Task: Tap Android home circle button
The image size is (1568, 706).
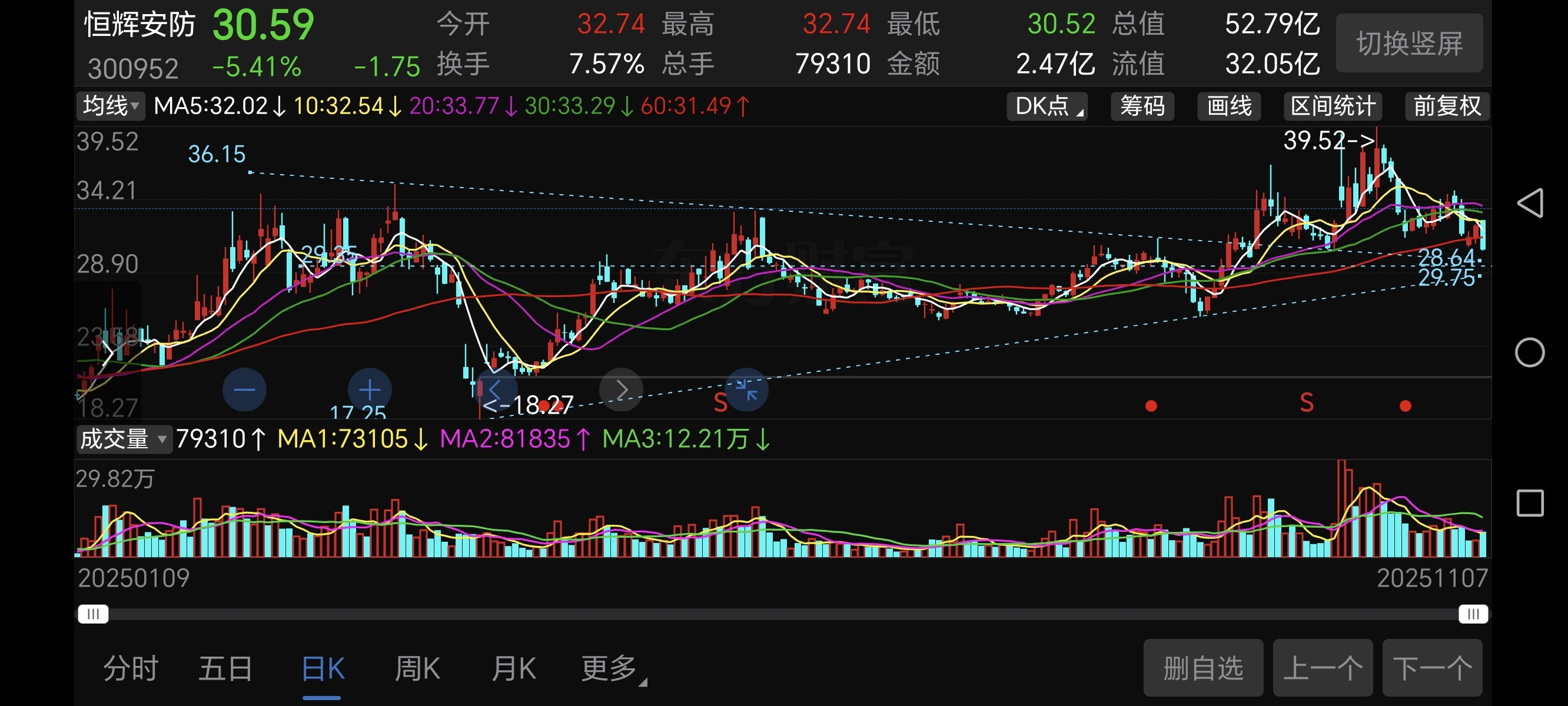Action: [x=1530, y=352]
